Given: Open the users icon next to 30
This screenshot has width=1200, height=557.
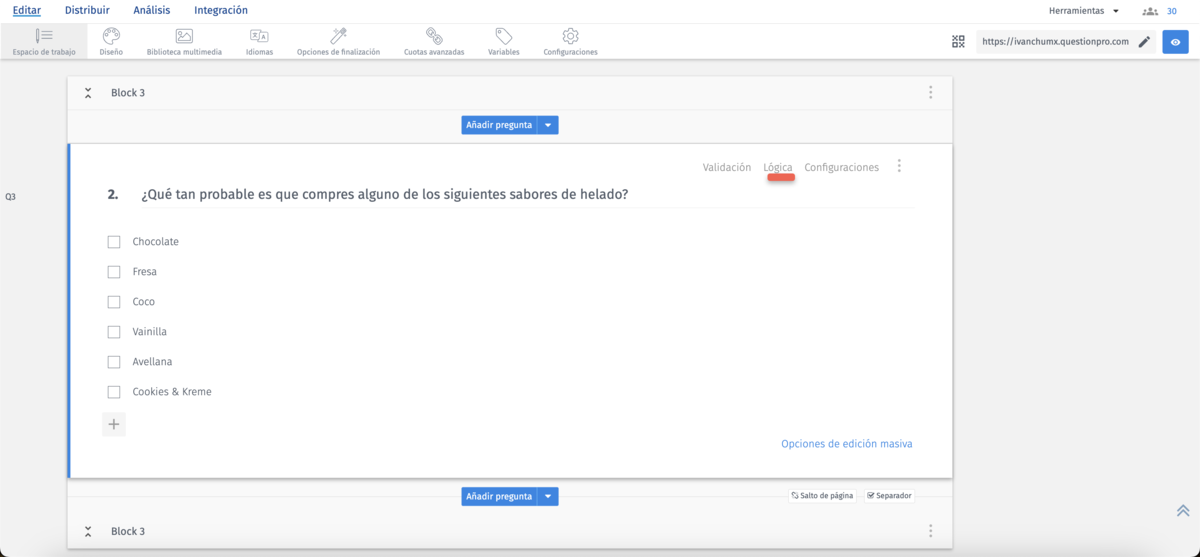Looking at the screenshot, I should coord(1150,11).
